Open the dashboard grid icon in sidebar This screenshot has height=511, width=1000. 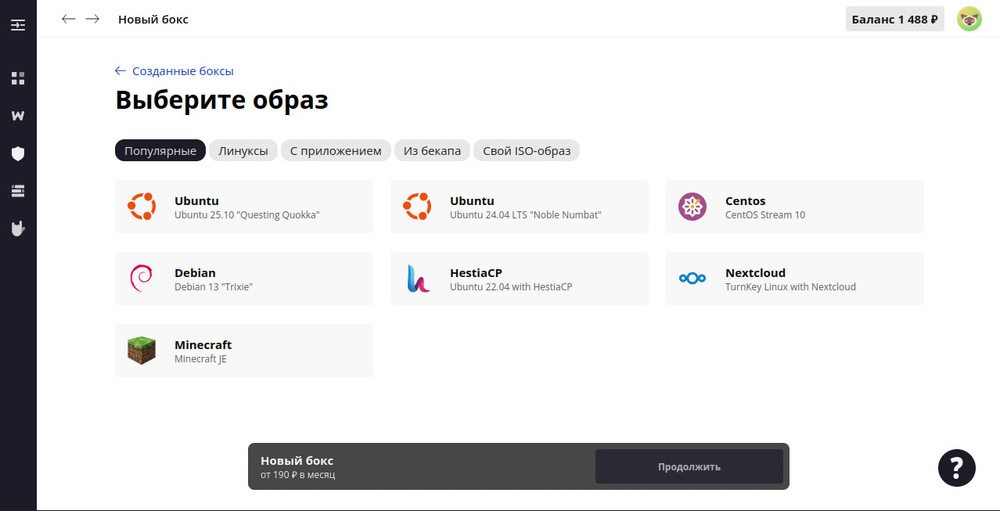(18, 78)
